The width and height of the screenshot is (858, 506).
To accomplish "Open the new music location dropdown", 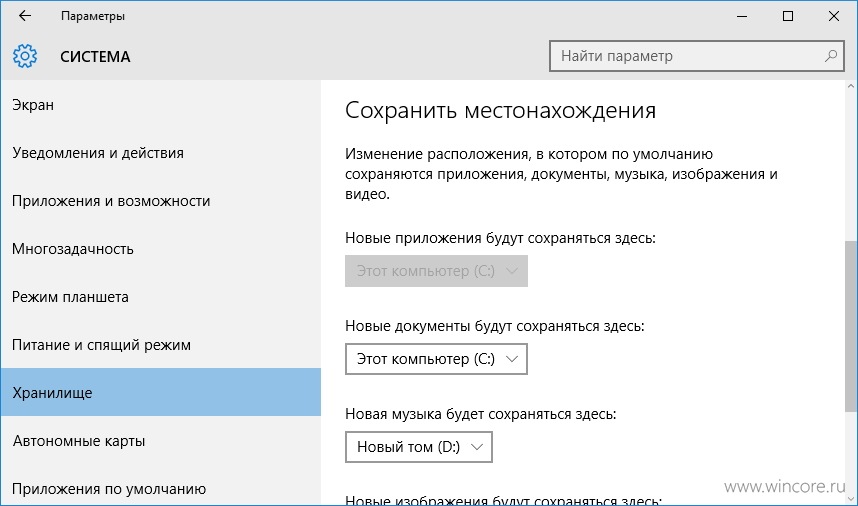I will 419,447.
